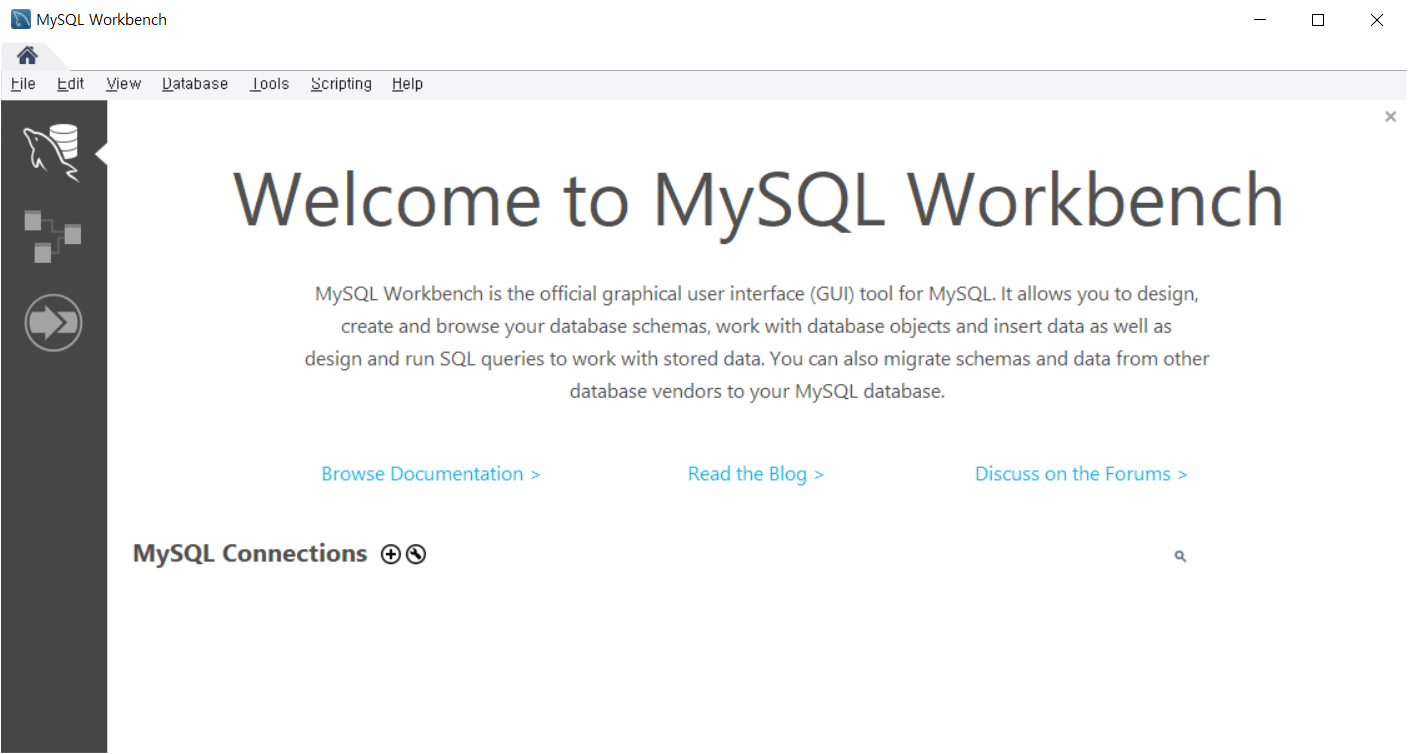
Task: Follow the Read the Blog link
Action: point(756,474)
